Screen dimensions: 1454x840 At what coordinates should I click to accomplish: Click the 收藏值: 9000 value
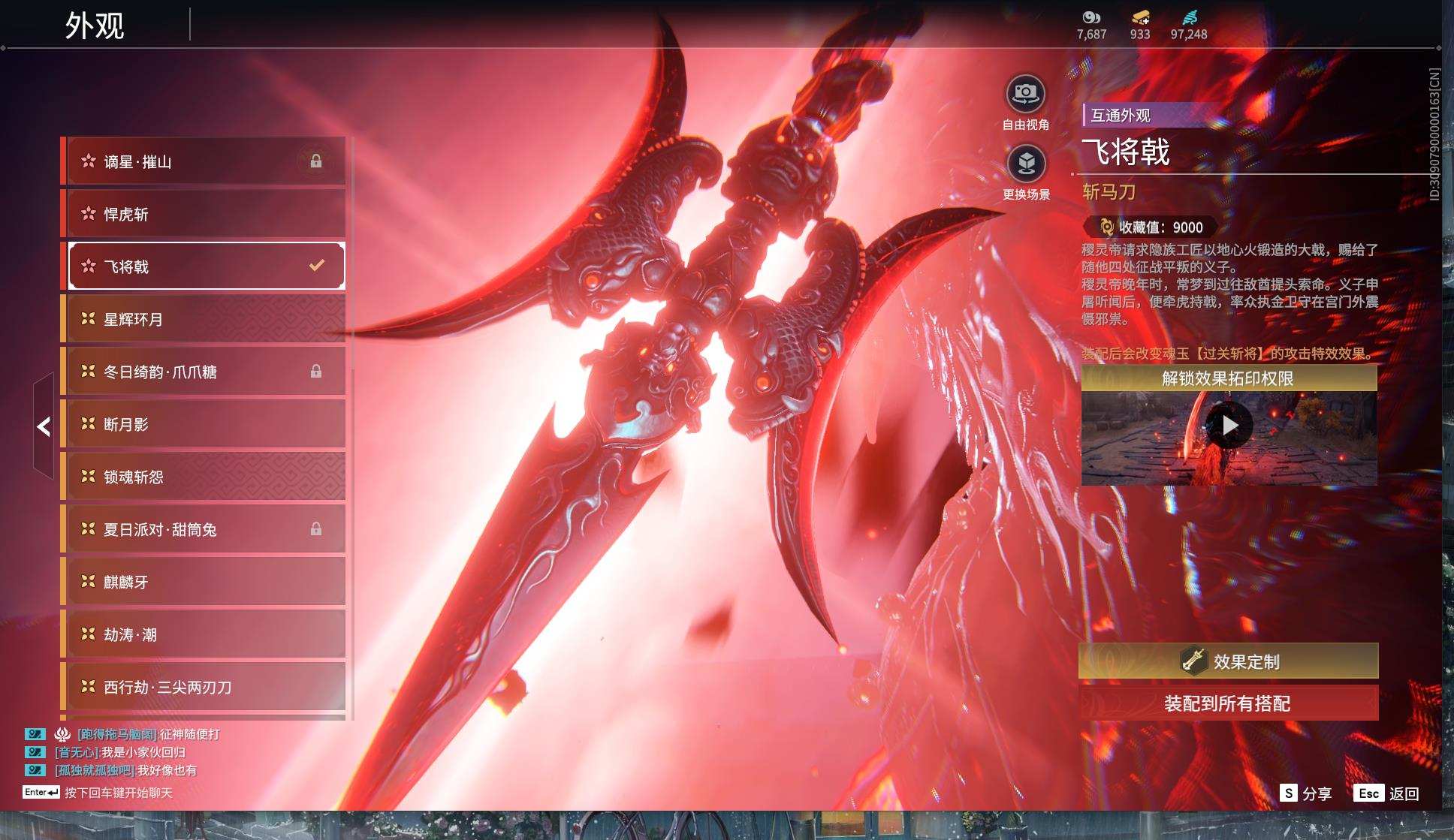[1161, 227]
